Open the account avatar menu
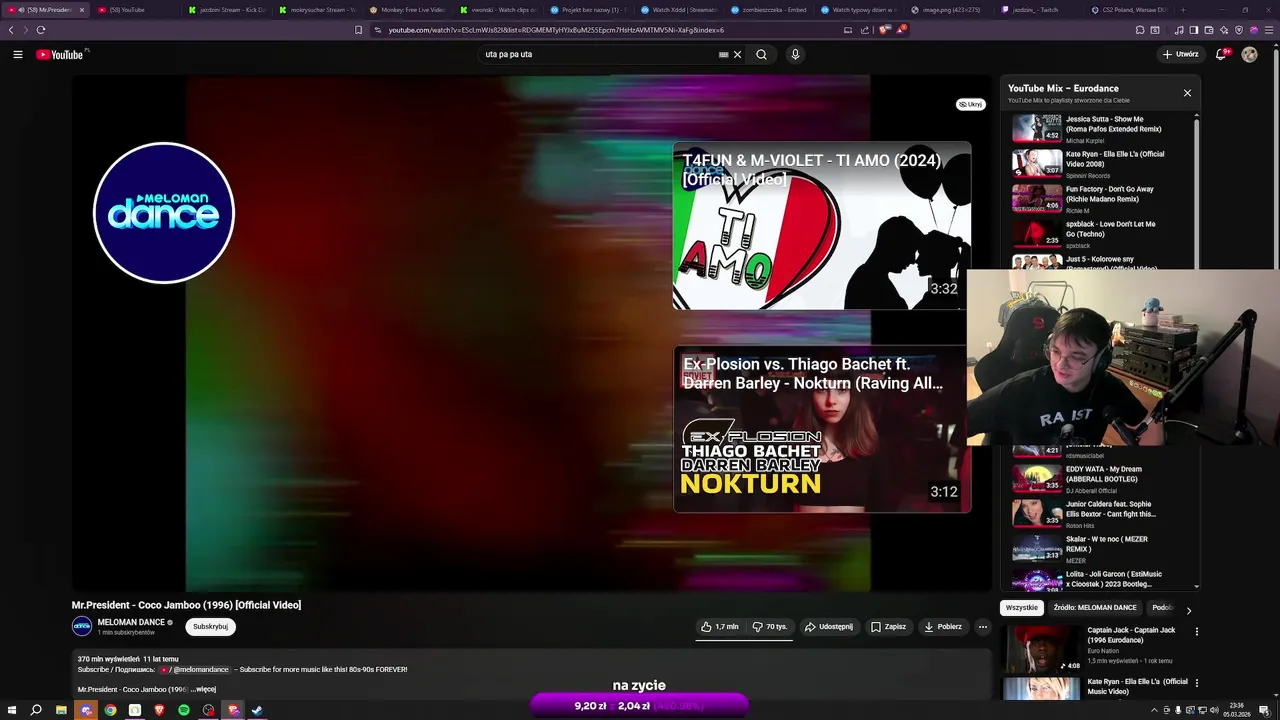Image resolution: width=1280 pixels, height=720 pixels. 1249,54
